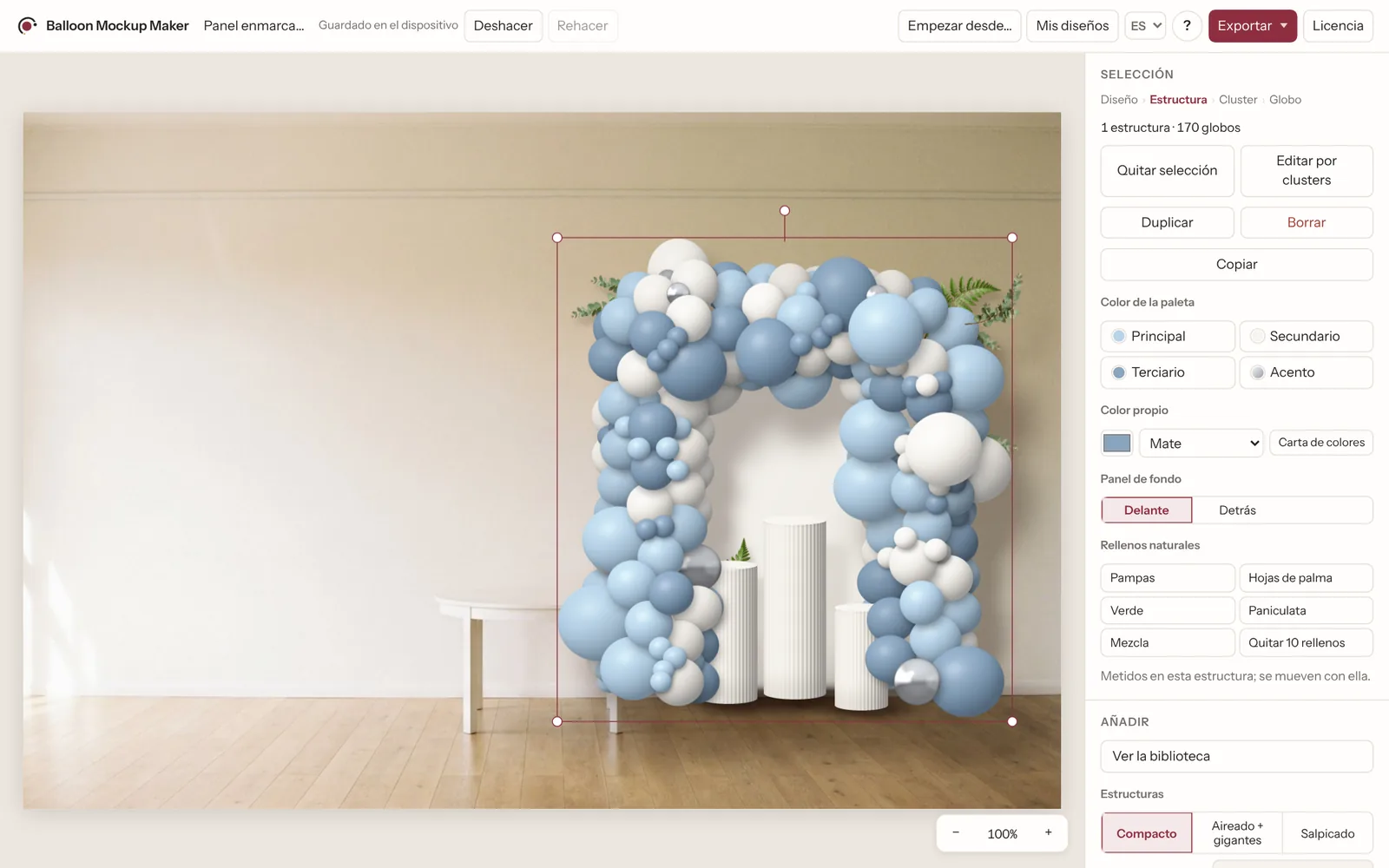This screenshot has height=868, width=1389.
Task: Open the ES language dropdown
Action: pyautogui.click(x=1145, y=26)
